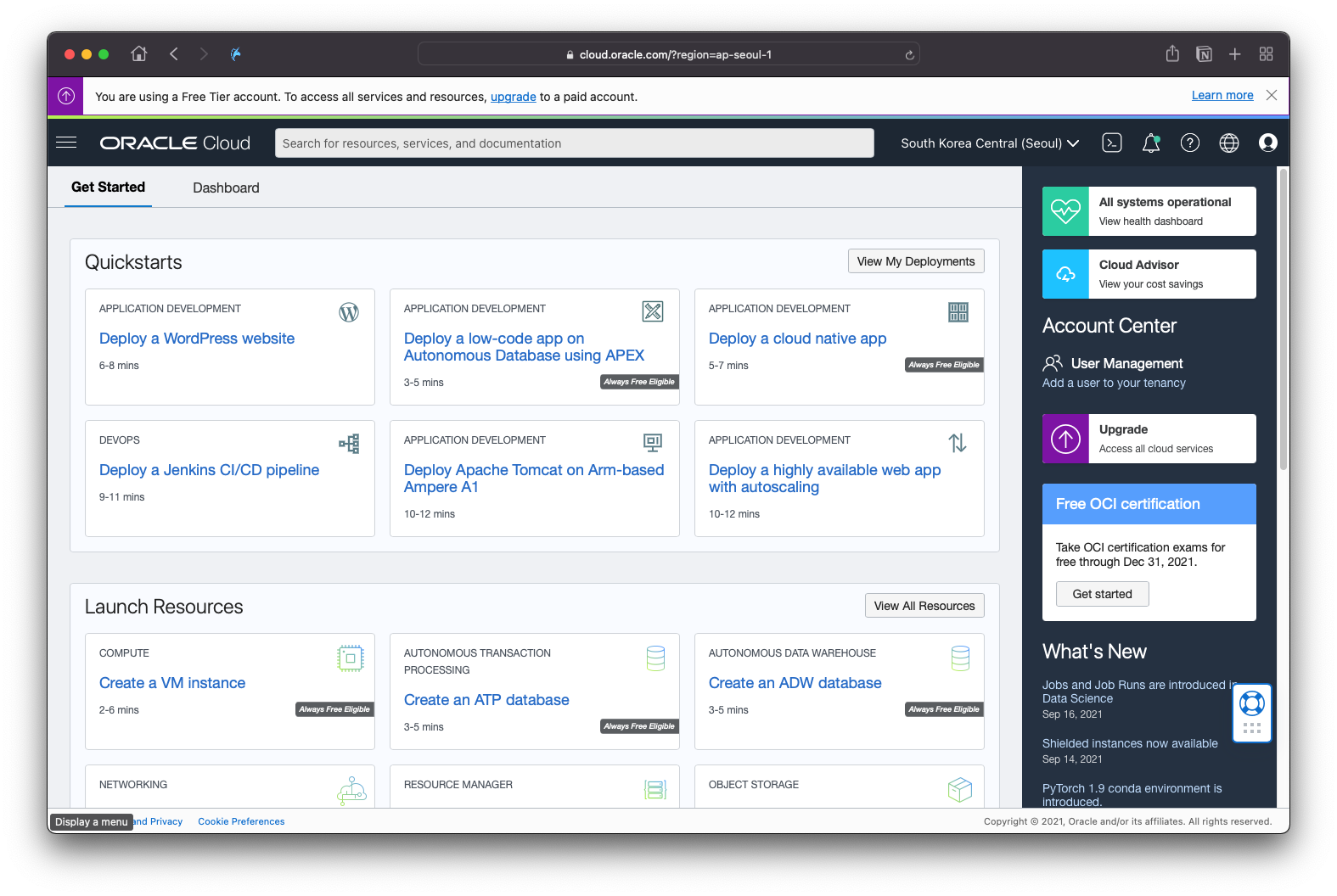Open highly available web app autoscaling link
The image size is (1337, 896).
(x=824, y=479)
